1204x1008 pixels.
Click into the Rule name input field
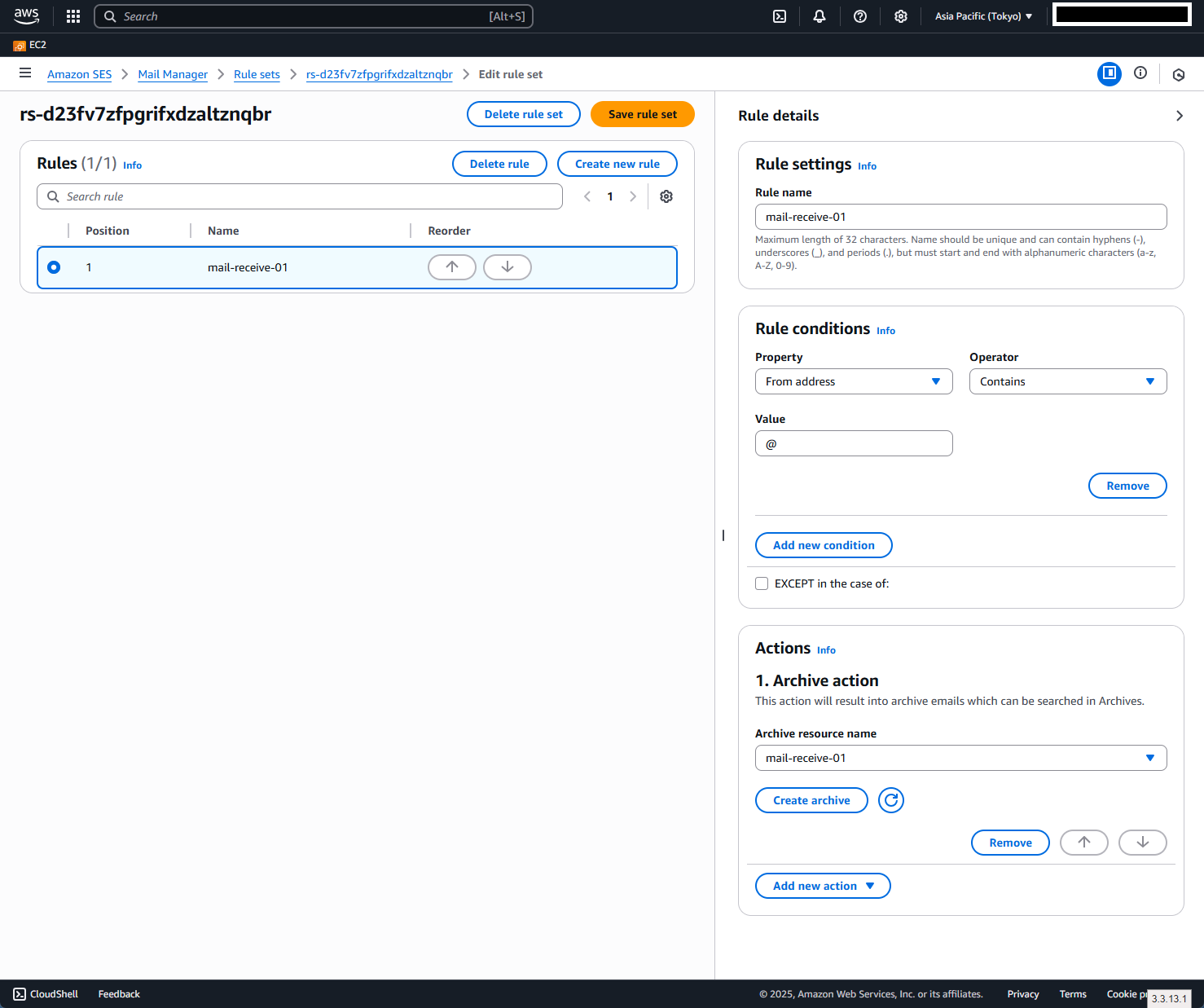click(960, 217)
